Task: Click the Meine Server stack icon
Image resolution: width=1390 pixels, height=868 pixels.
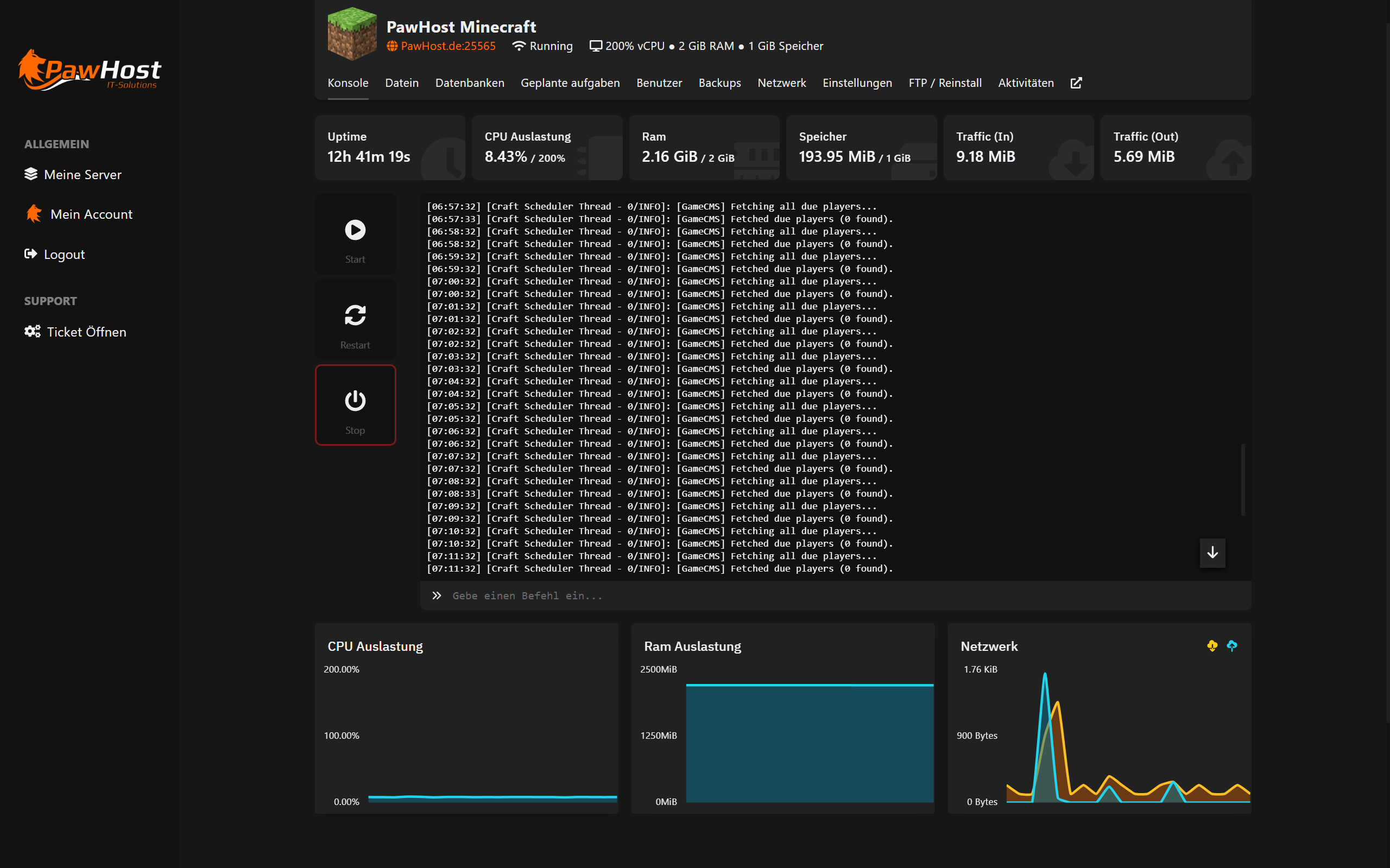Action: [31, 174]
